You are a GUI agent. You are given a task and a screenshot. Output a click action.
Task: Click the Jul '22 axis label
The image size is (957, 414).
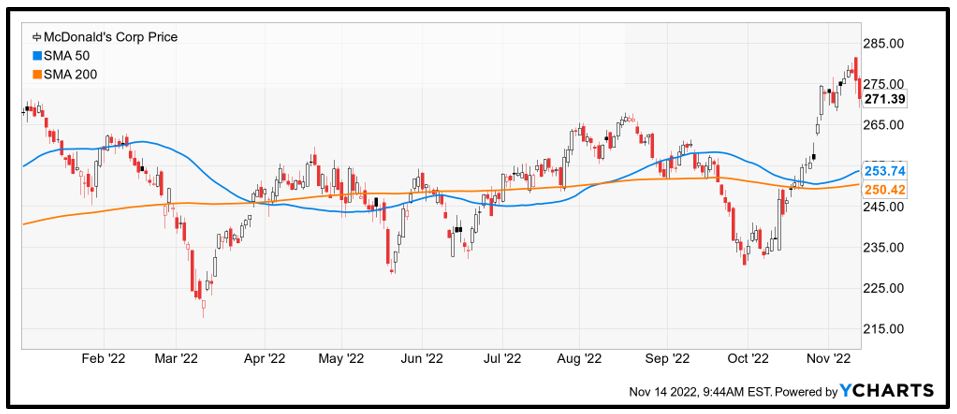(502, 358)
